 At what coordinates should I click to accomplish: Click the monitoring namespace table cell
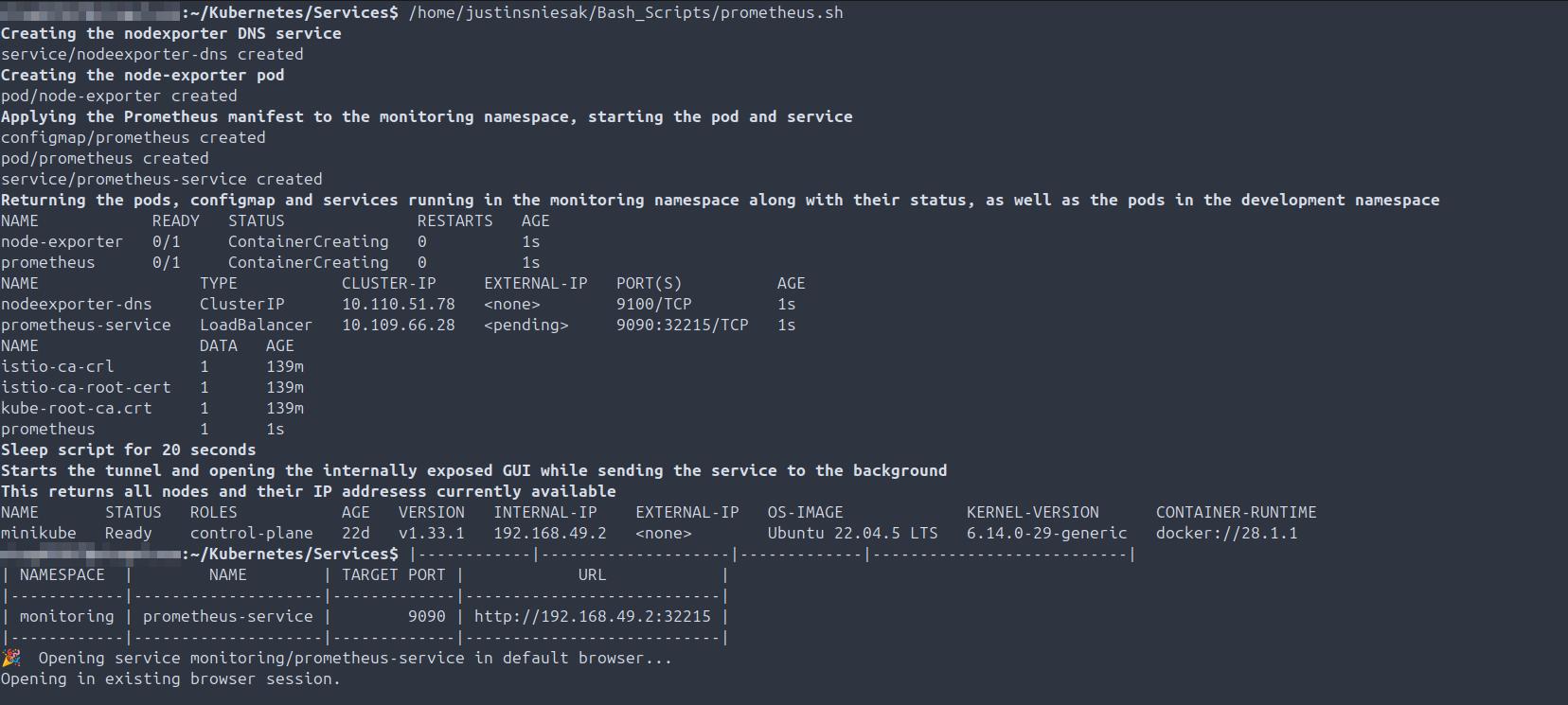(66, 616)
